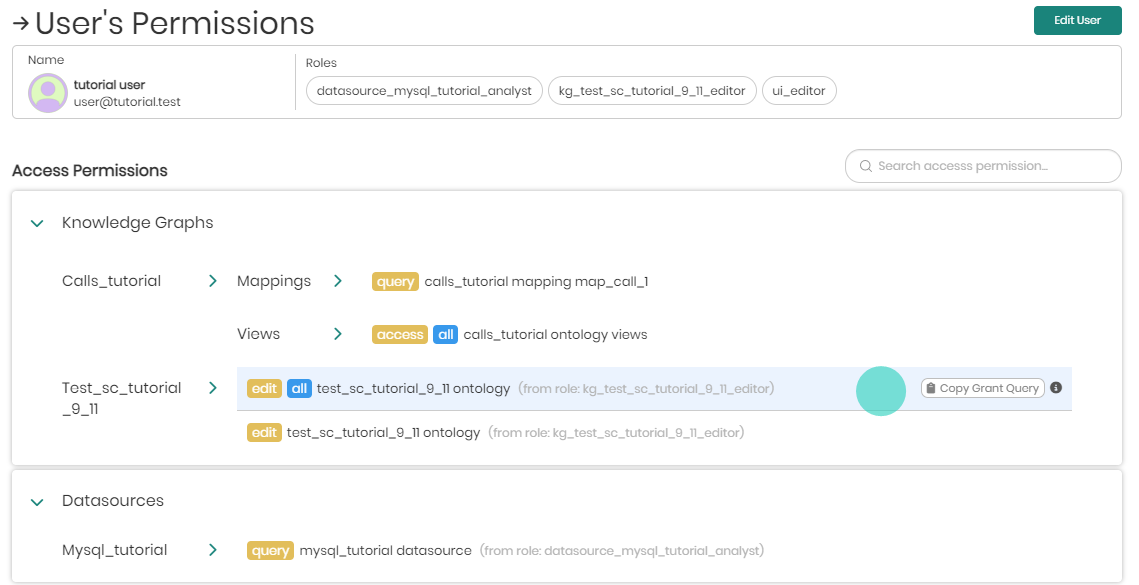Select the ui_editor role chip
This screenshot has width=1139, height=585.
pos(799,91)
